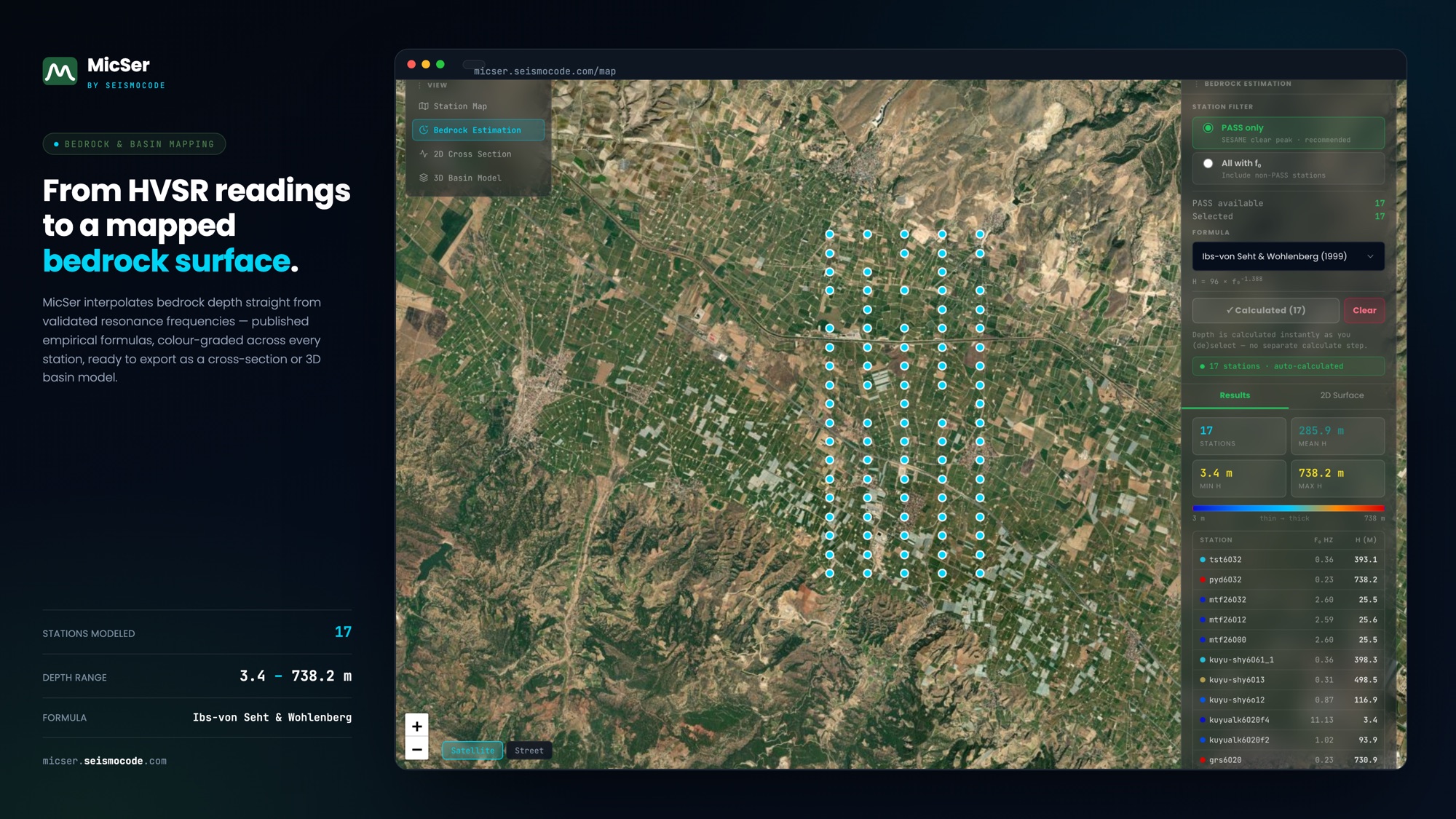Select the mtf26000 station row
The image size is (1456, 819).
(1288, 640)
